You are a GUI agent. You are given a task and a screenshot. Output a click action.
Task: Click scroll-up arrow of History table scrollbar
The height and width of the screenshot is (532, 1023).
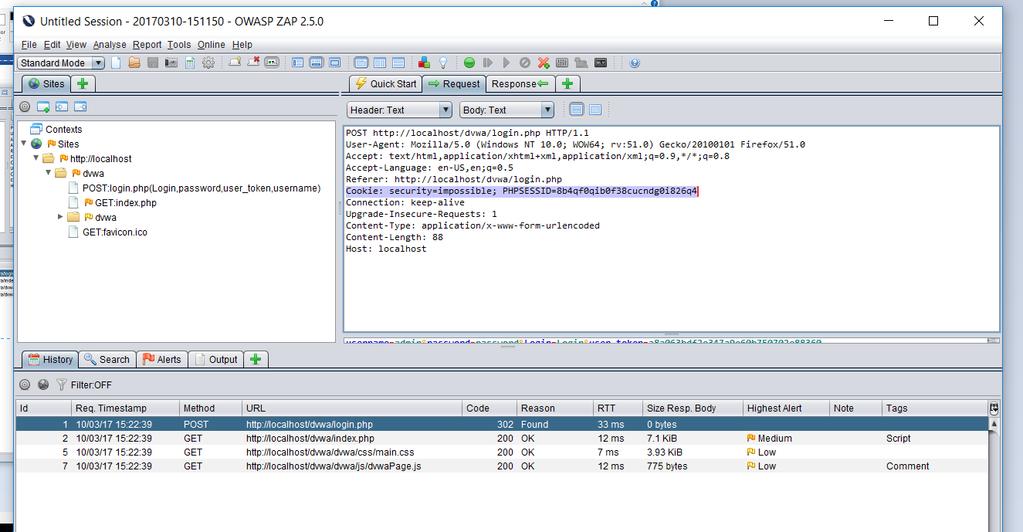tap(994, 424)
